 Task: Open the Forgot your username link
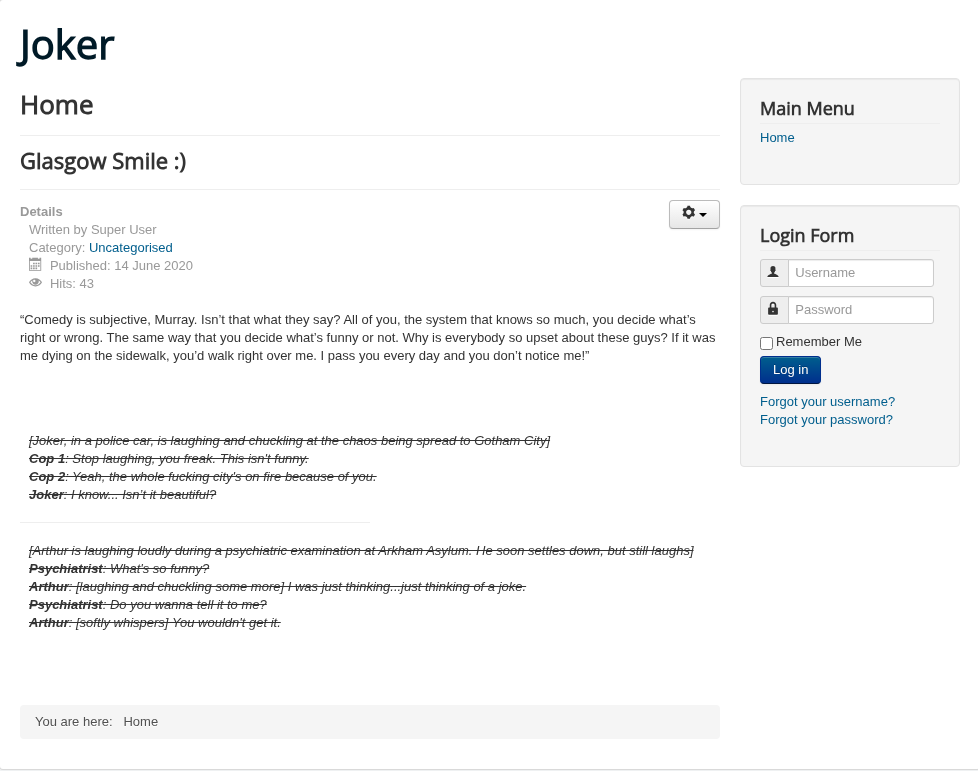click(827, 402)
